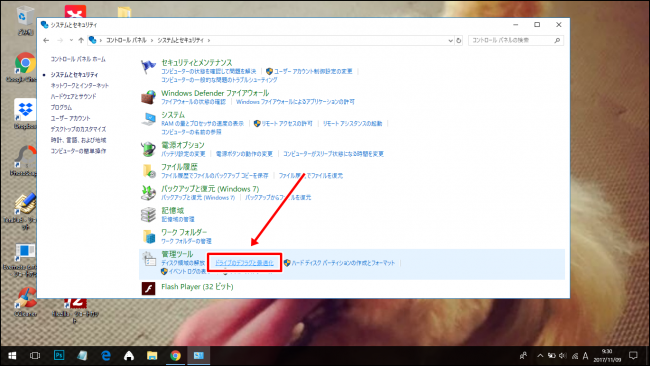650x366 pixels.
Task: Click the コントロール パネル breadcrumb in address bar
Action: tap(126, 40)
